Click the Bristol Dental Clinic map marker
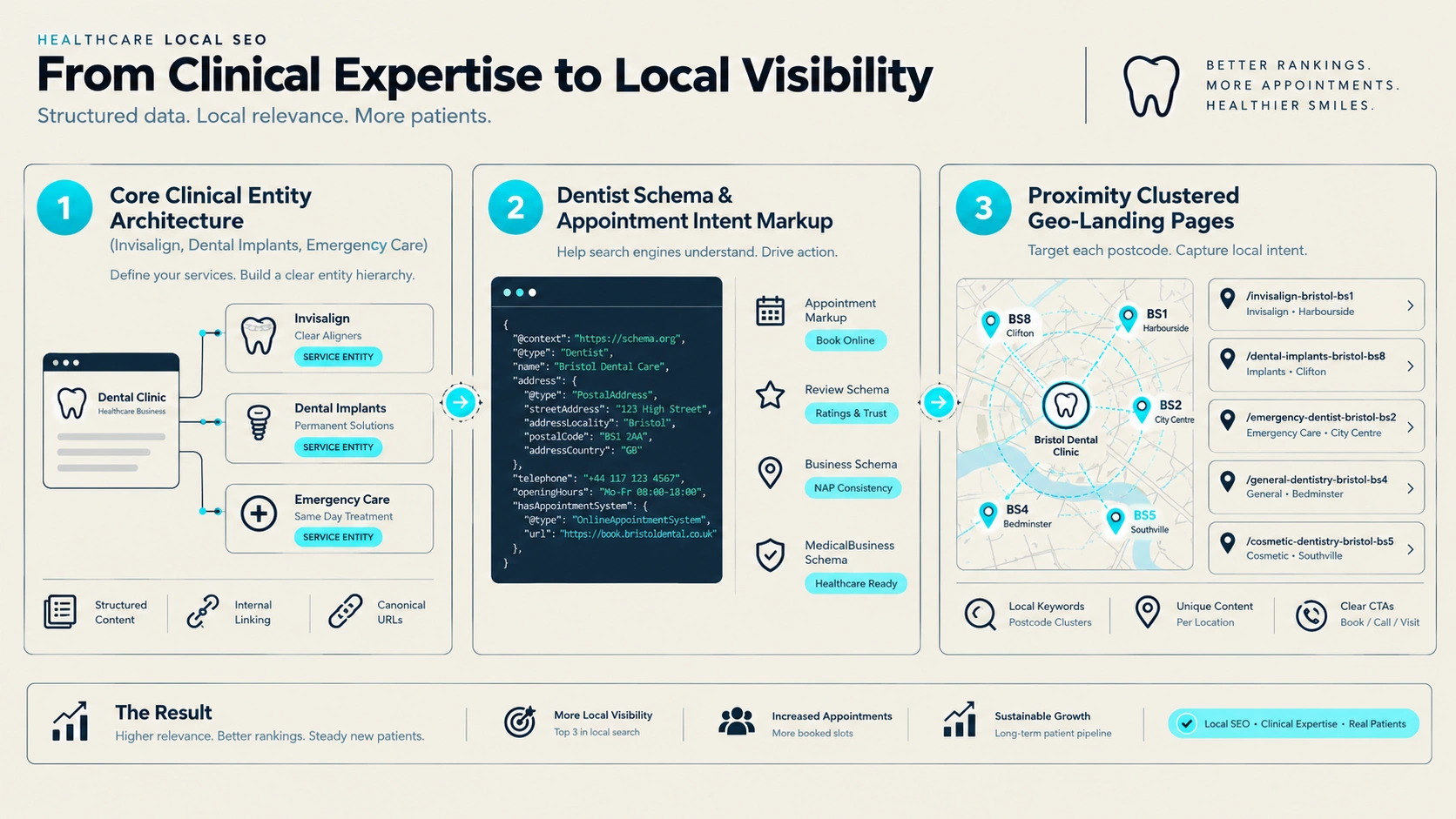The width and height of the screenshot is (1456, 819). 1066,406
